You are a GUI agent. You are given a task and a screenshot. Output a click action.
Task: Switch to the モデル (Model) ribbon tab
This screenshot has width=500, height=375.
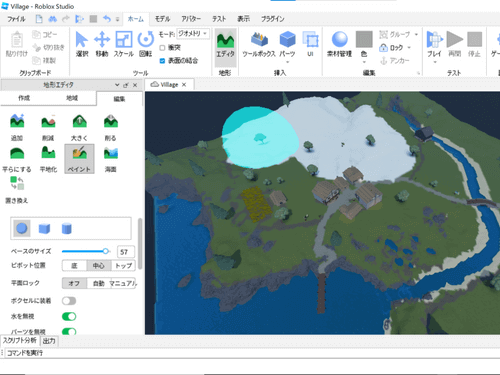(x=163, y=19)
